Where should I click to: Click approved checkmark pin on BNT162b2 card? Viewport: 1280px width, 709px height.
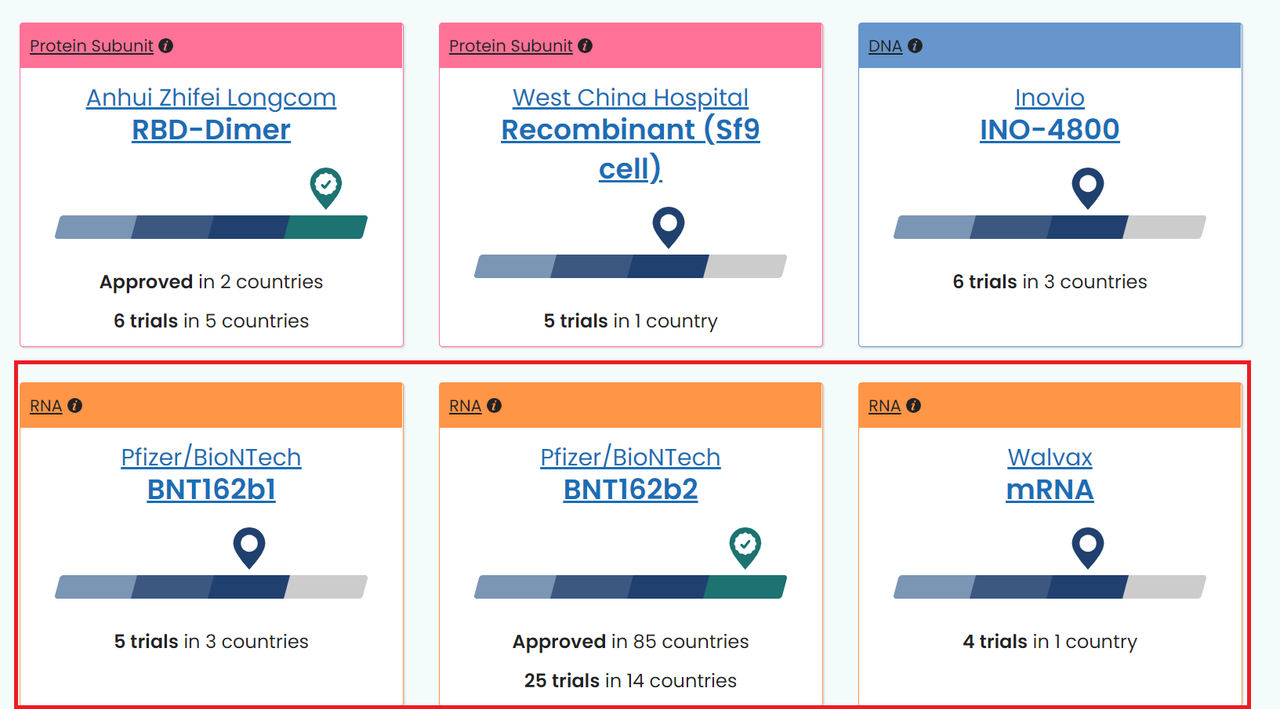pos(745,547)
